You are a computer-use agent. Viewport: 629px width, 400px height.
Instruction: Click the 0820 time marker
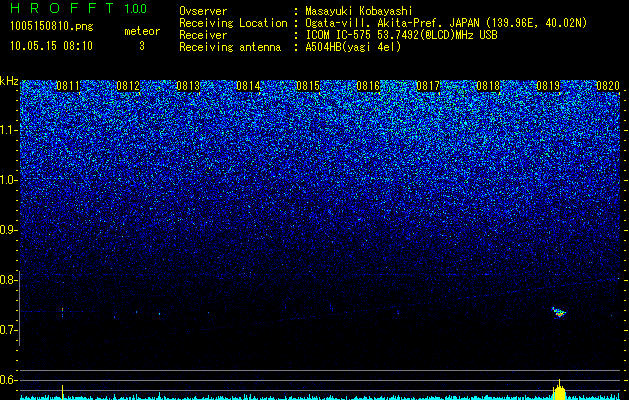pos(608,86)
